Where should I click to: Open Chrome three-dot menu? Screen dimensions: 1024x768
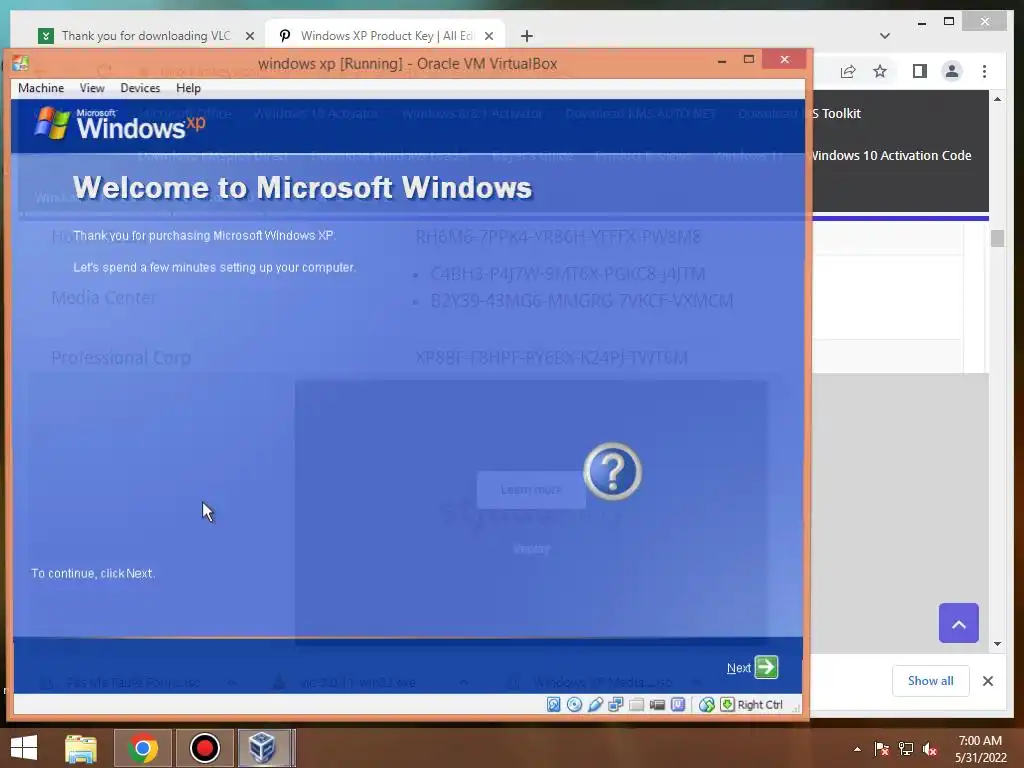point(984,71)
